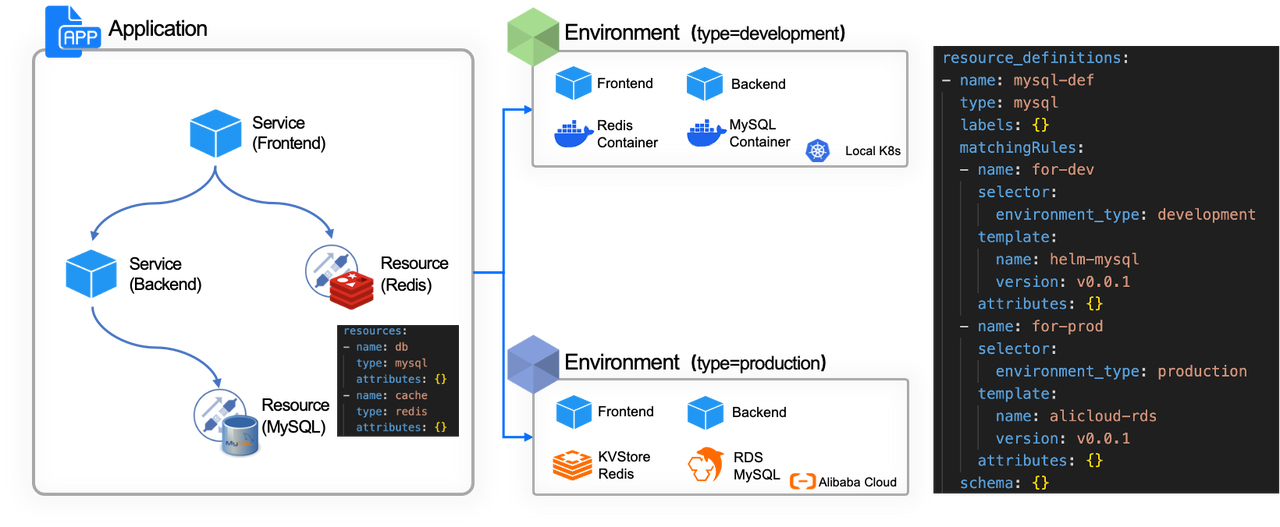
Task: Click the "Service (Backend)" label
Action: (165, 274)
